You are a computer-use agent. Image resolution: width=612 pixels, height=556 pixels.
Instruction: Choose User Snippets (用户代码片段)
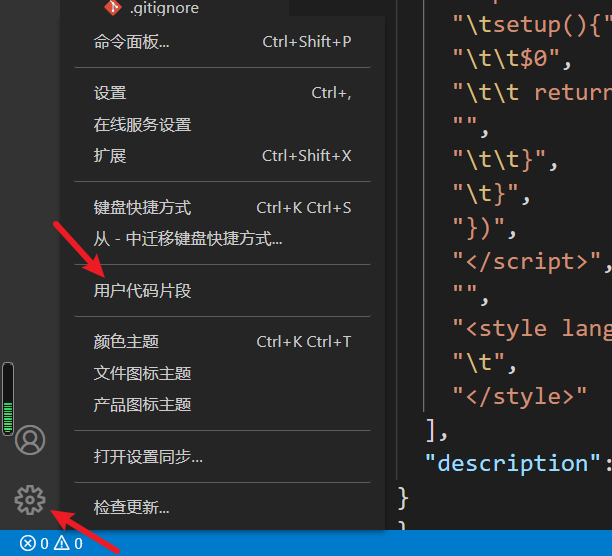click(x=222, y=291)
